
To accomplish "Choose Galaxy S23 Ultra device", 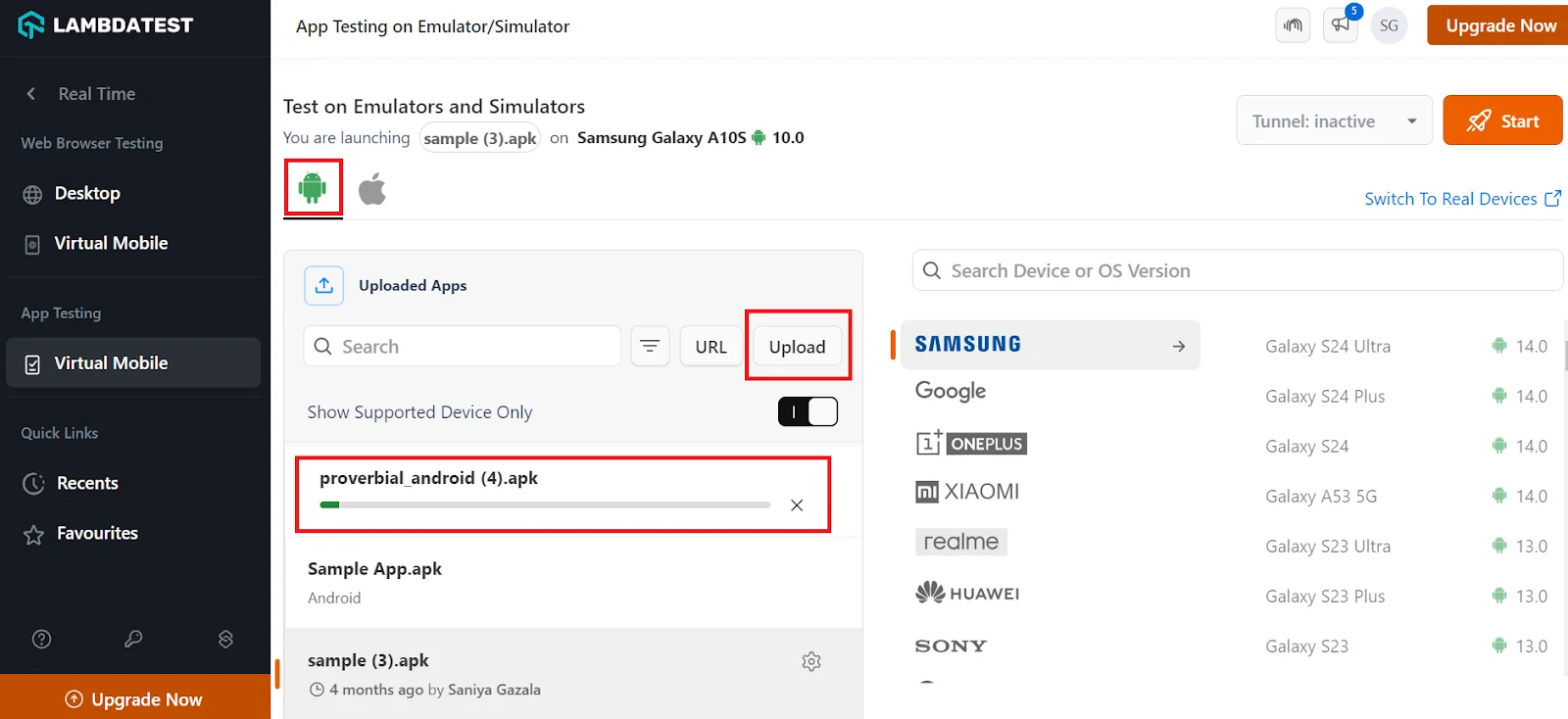I will [x=1328, y=546].
